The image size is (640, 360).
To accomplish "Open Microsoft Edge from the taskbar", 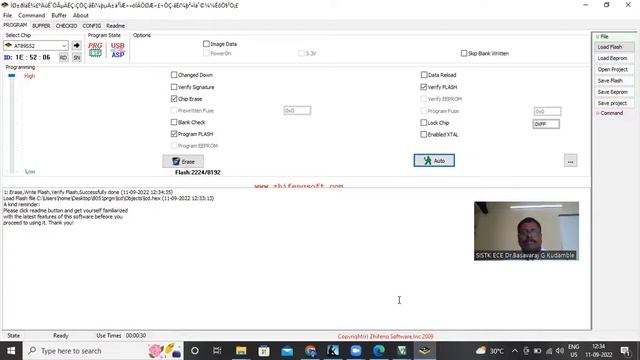I will coord(379,351).
